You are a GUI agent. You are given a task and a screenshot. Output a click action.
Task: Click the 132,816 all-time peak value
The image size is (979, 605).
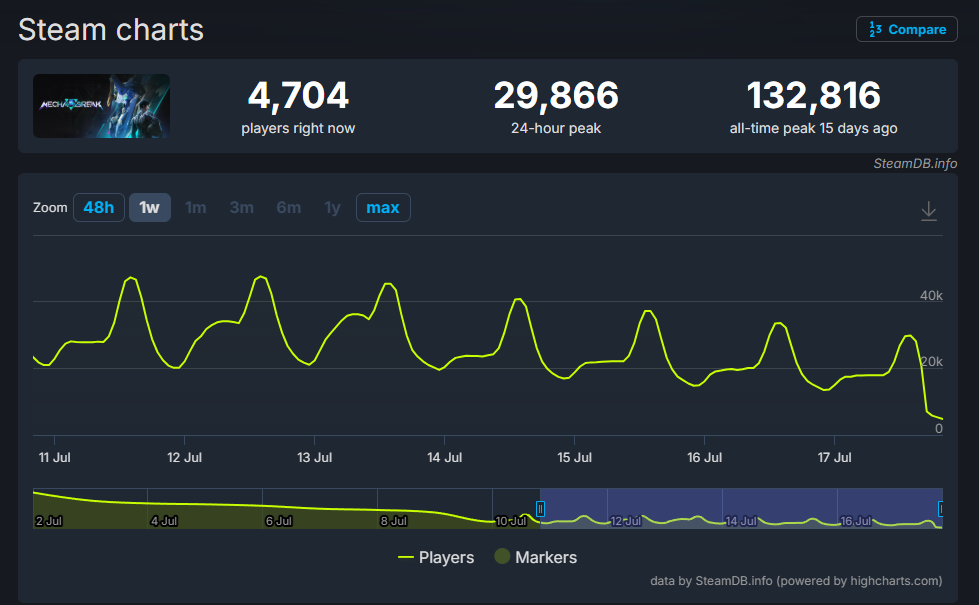pos(814,96)
